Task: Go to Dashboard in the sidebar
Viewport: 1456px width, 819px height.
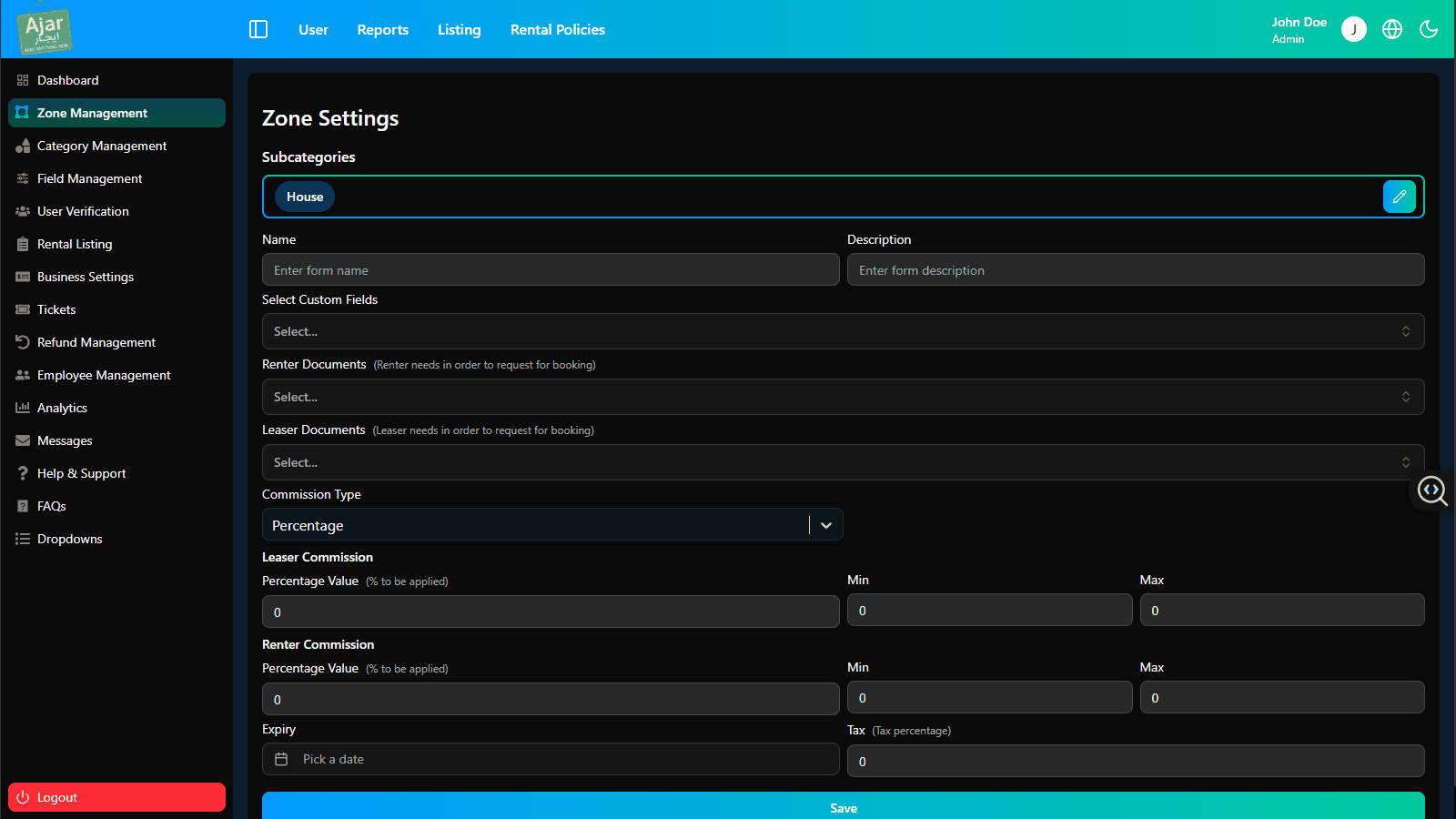Action: [x=116, y=80]
